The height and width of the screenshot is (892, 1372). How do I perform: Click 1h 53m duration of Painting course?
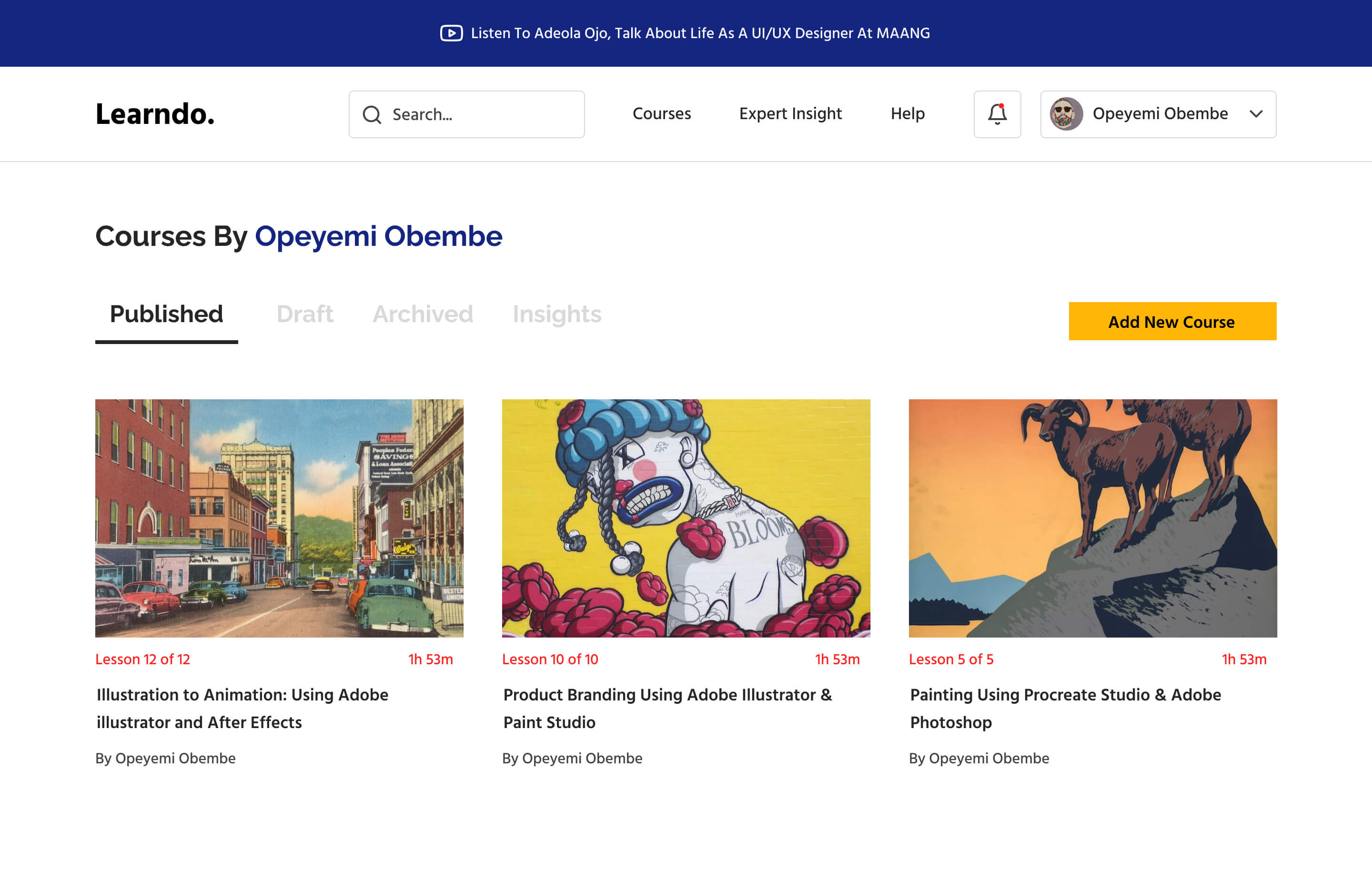(1245, 659)
